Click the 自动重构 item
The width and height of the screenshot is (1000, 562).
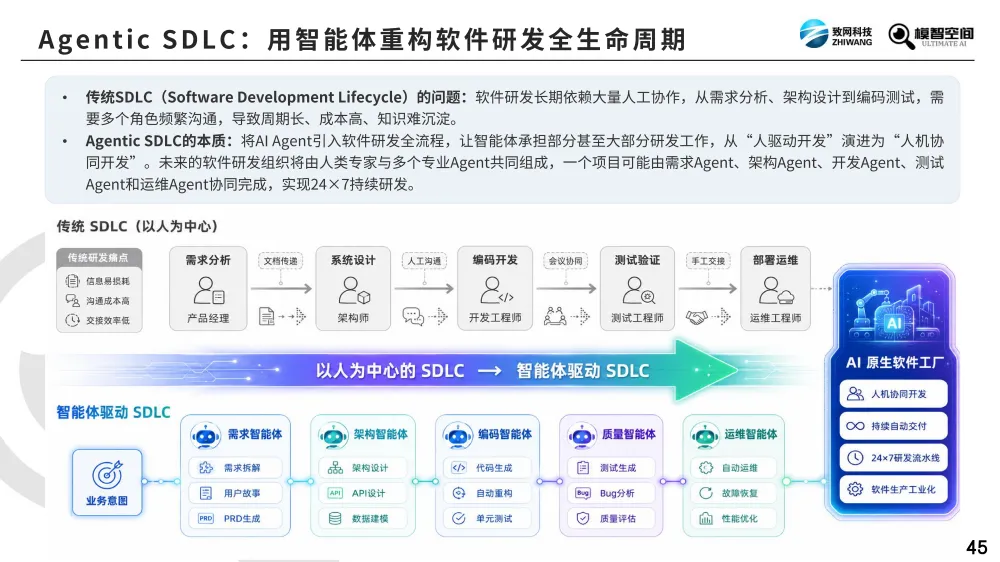[487, 493]
